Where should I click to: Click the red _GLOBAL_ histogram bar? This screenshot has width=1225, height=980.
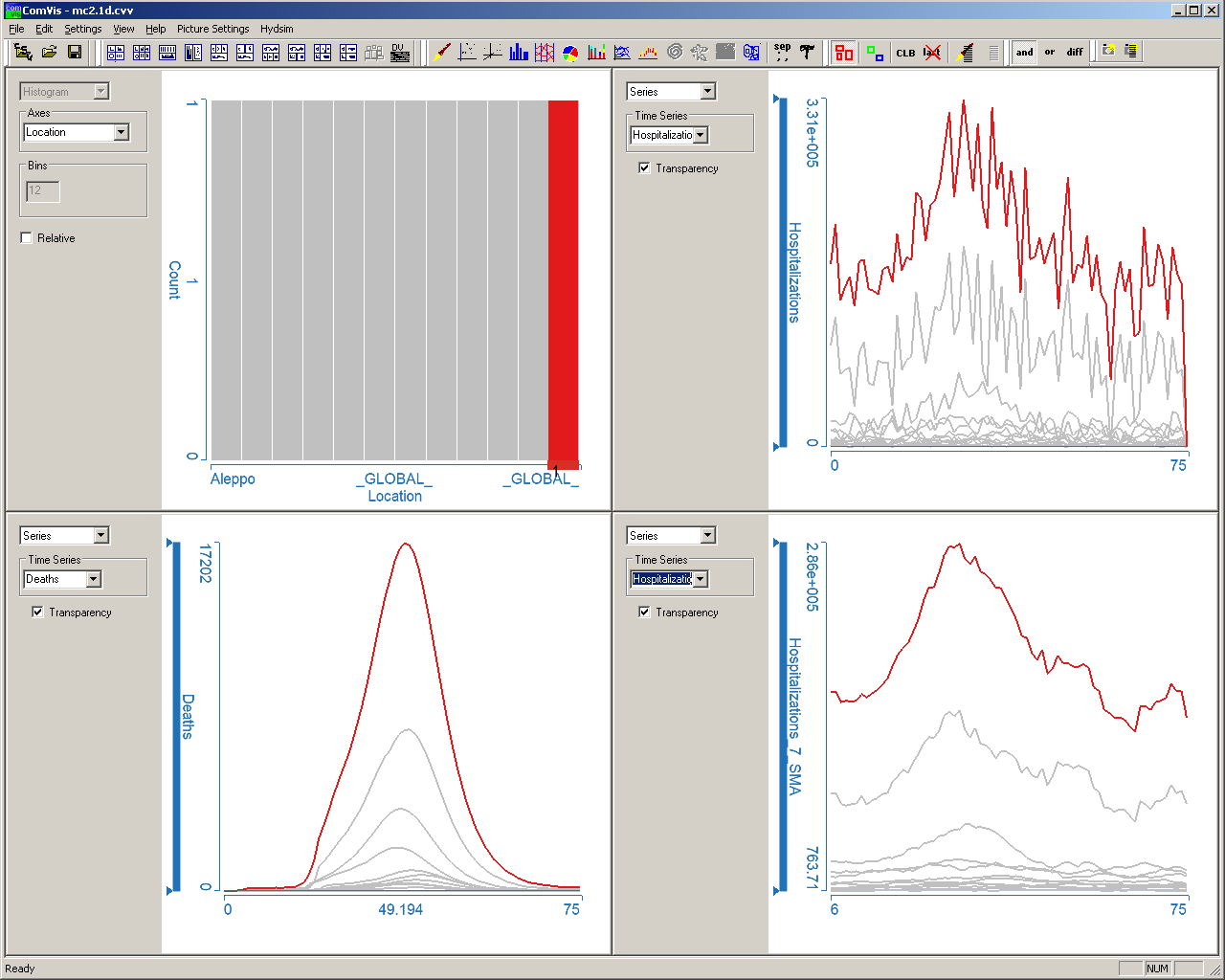pos(563,280)
